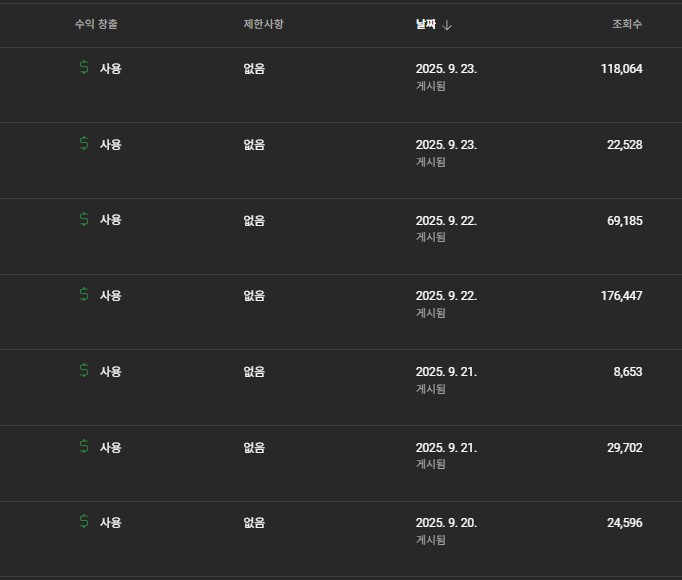Image resolution: width=682 pixels, height=580 pixels.
Task: Sort by the 날짜 column header
Action: coord(426,23)
